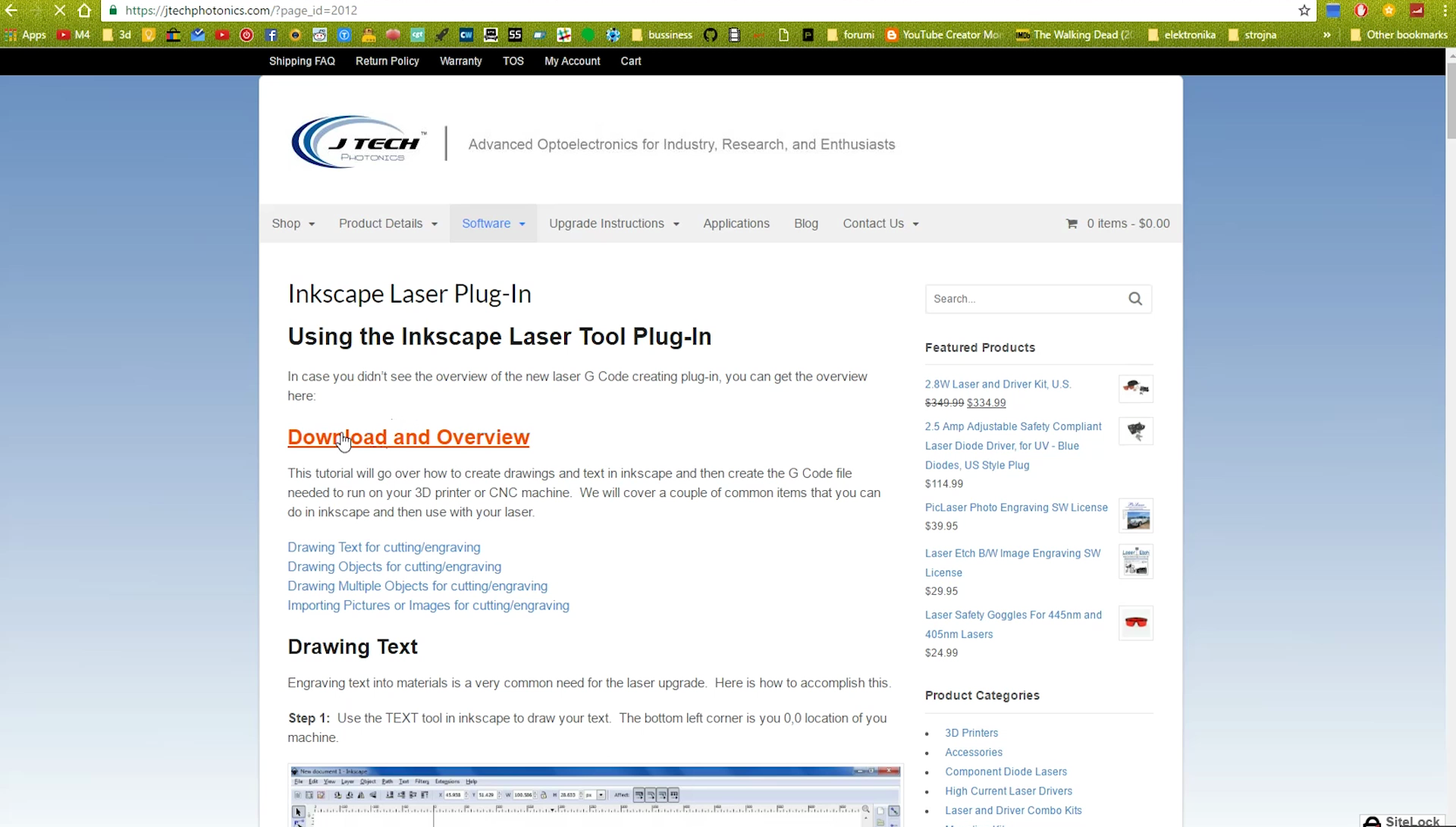Jump to Drawing Multiple Objects link
The width and height of the screenshot is (1456, 827).
[417, 586]
